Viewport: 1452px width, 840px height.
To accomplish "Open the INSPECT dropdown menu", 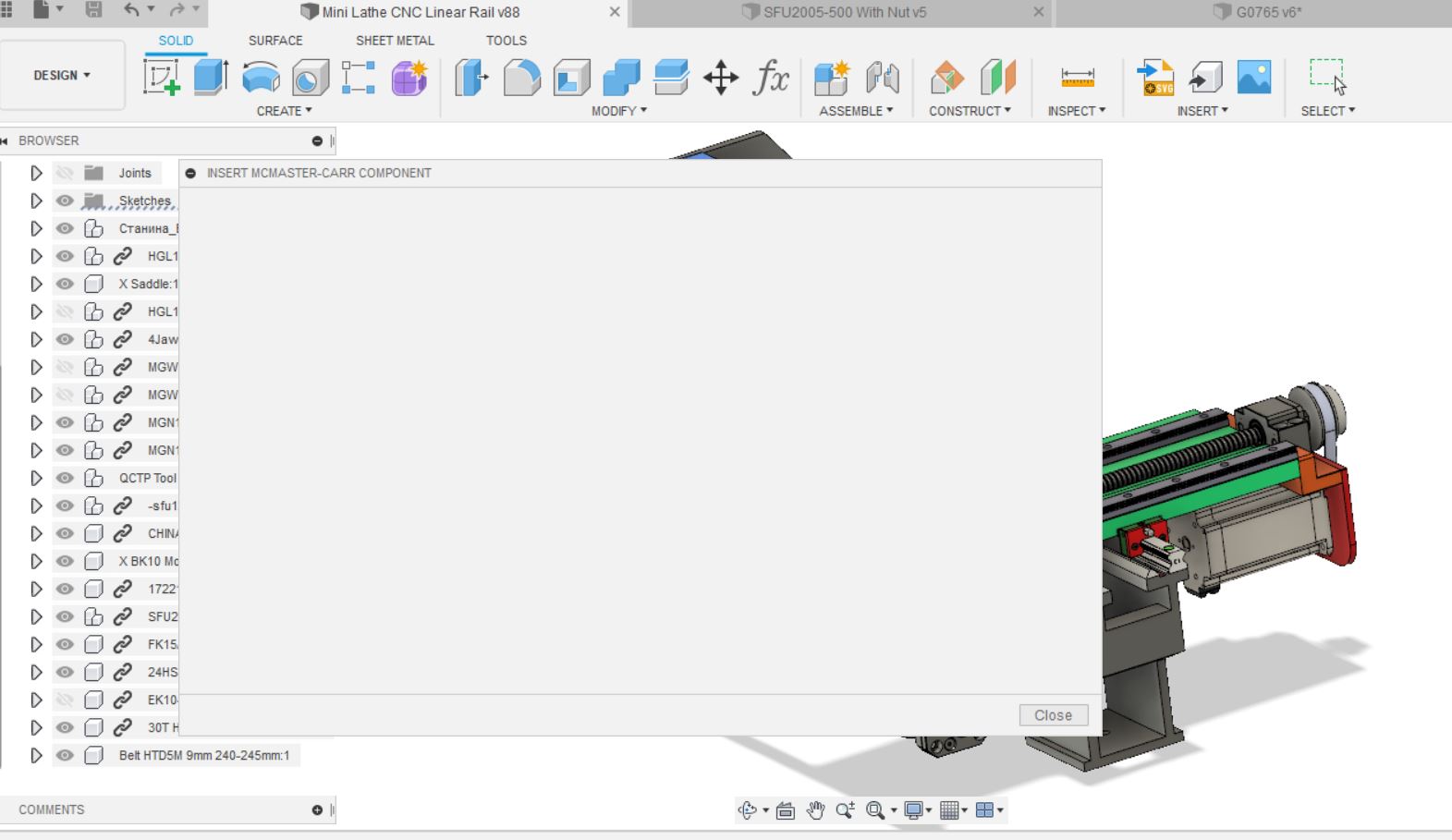I will [x=1077, y=111].
